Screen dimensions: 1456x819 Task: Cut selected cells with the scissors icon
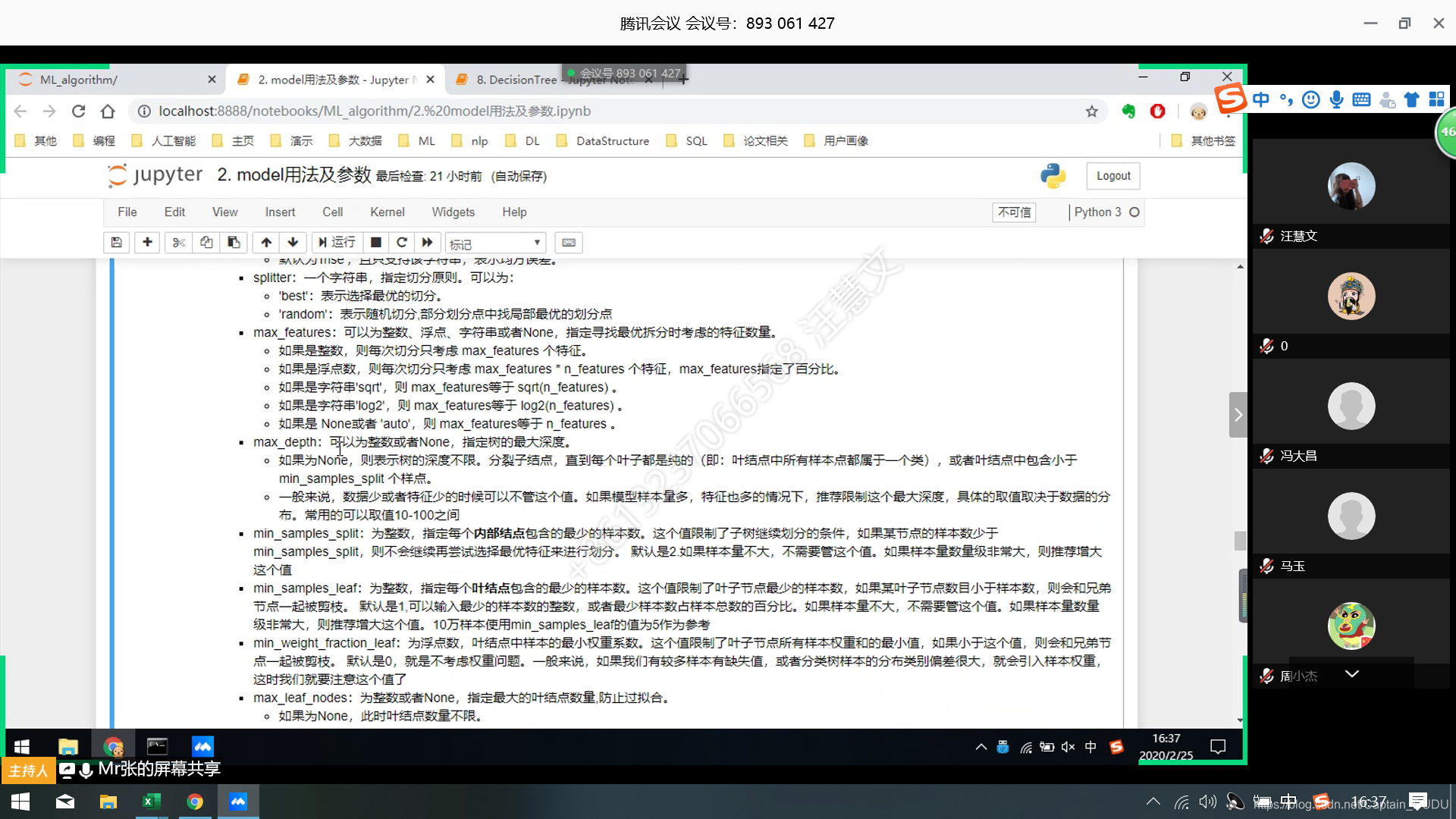click(179, 243)
